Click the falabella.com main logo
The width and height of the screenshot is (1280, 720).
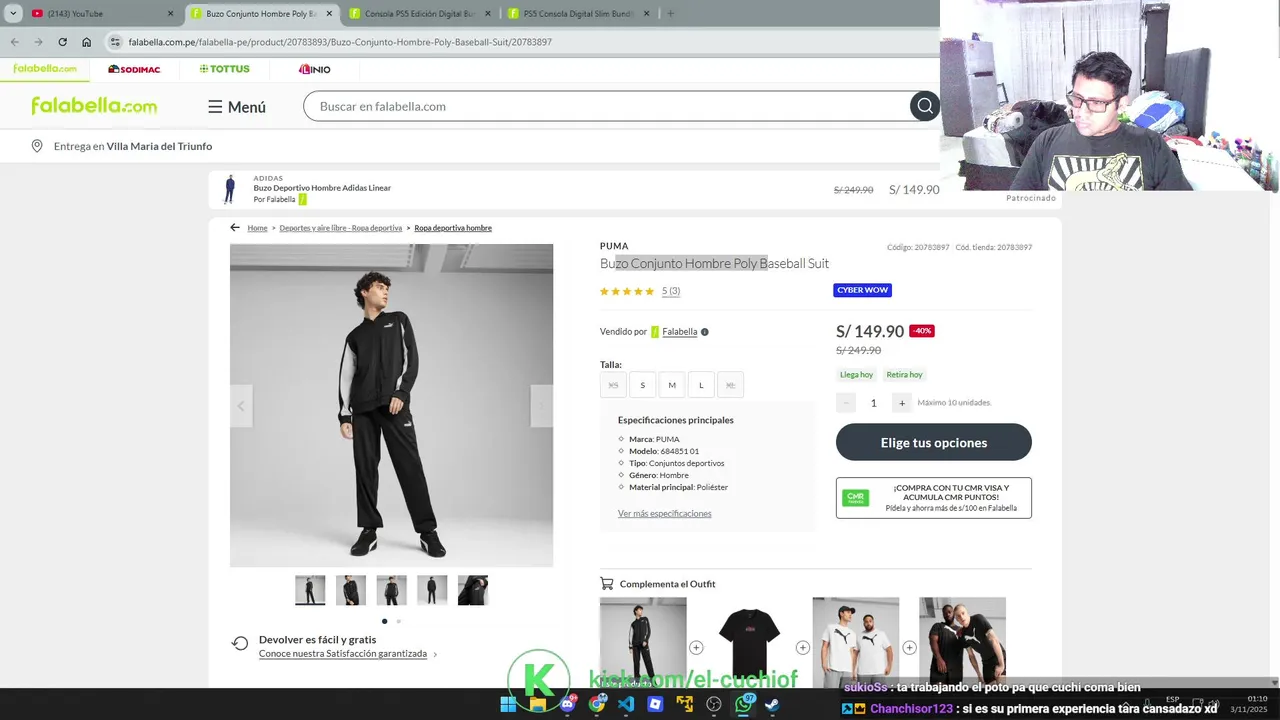coord(94,106)
